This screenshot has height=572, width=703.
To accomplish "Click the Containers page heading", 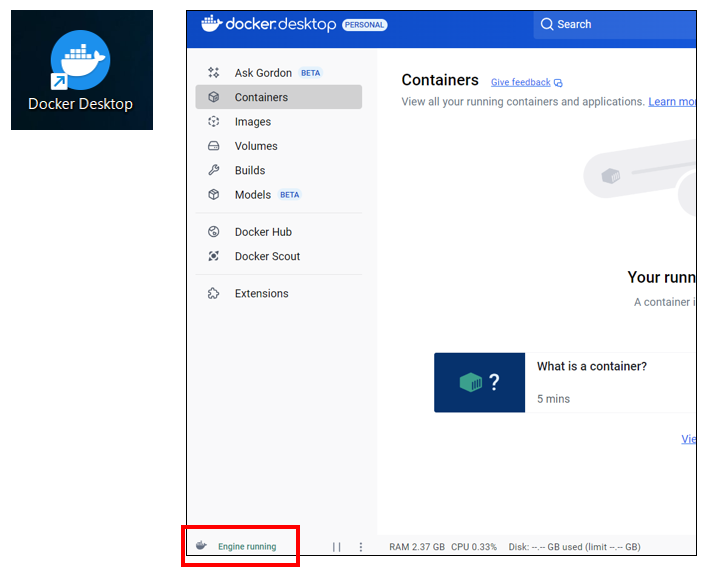I will tap(440, 80).
